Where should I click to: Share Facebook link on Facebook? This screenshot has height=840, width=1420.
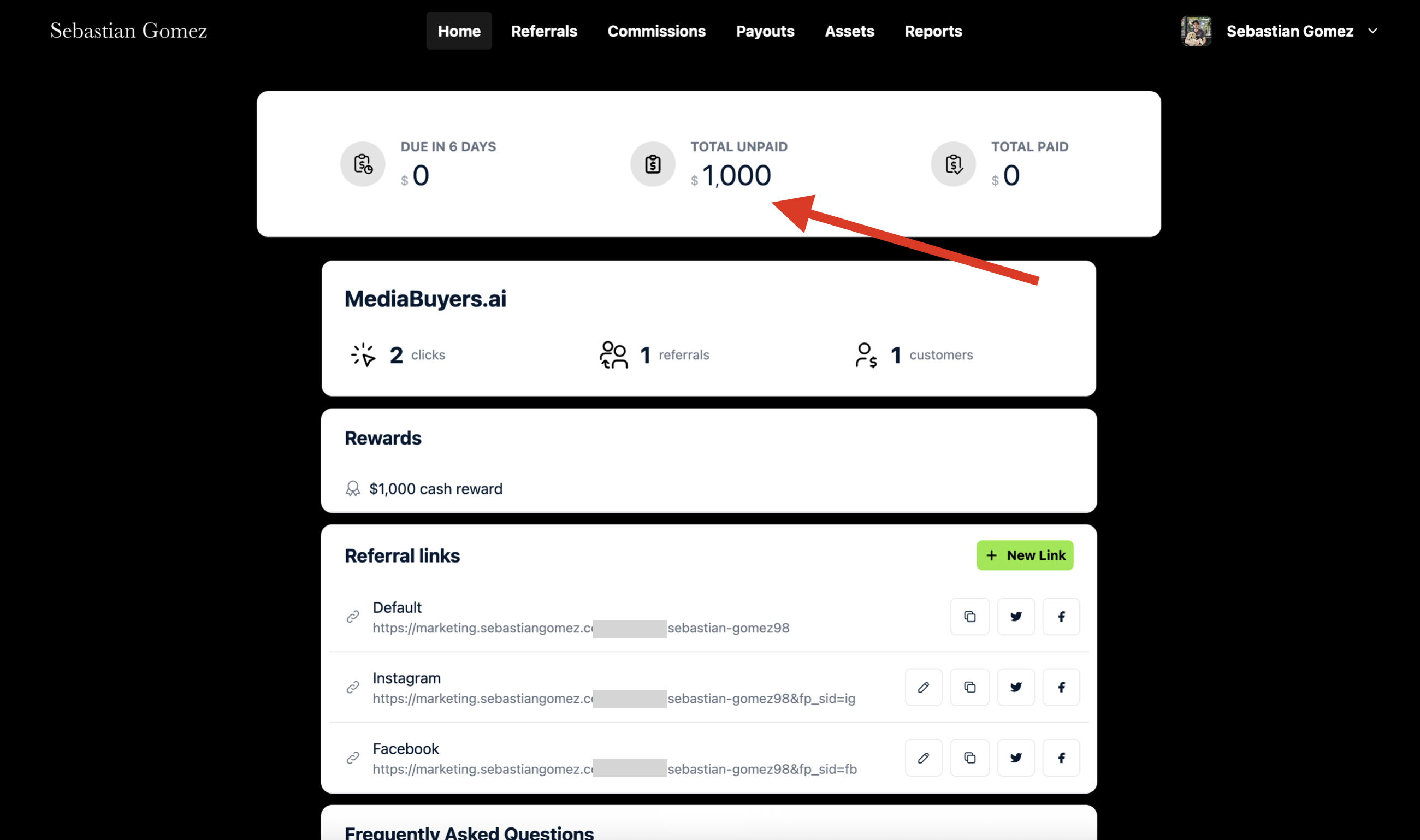click(1061, 758)
